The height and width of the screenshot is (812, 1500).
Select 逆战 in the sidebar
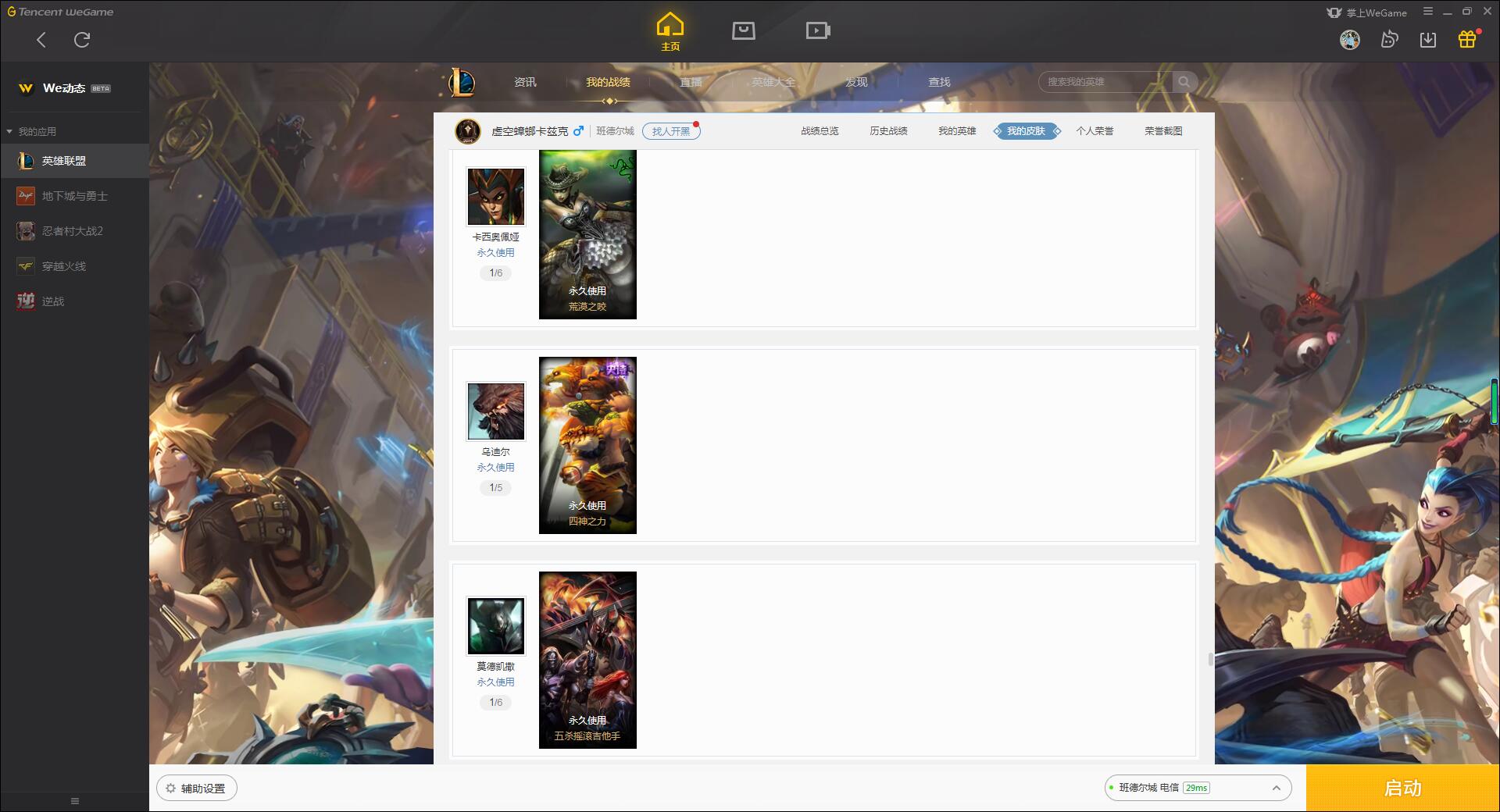click(74, 301)
